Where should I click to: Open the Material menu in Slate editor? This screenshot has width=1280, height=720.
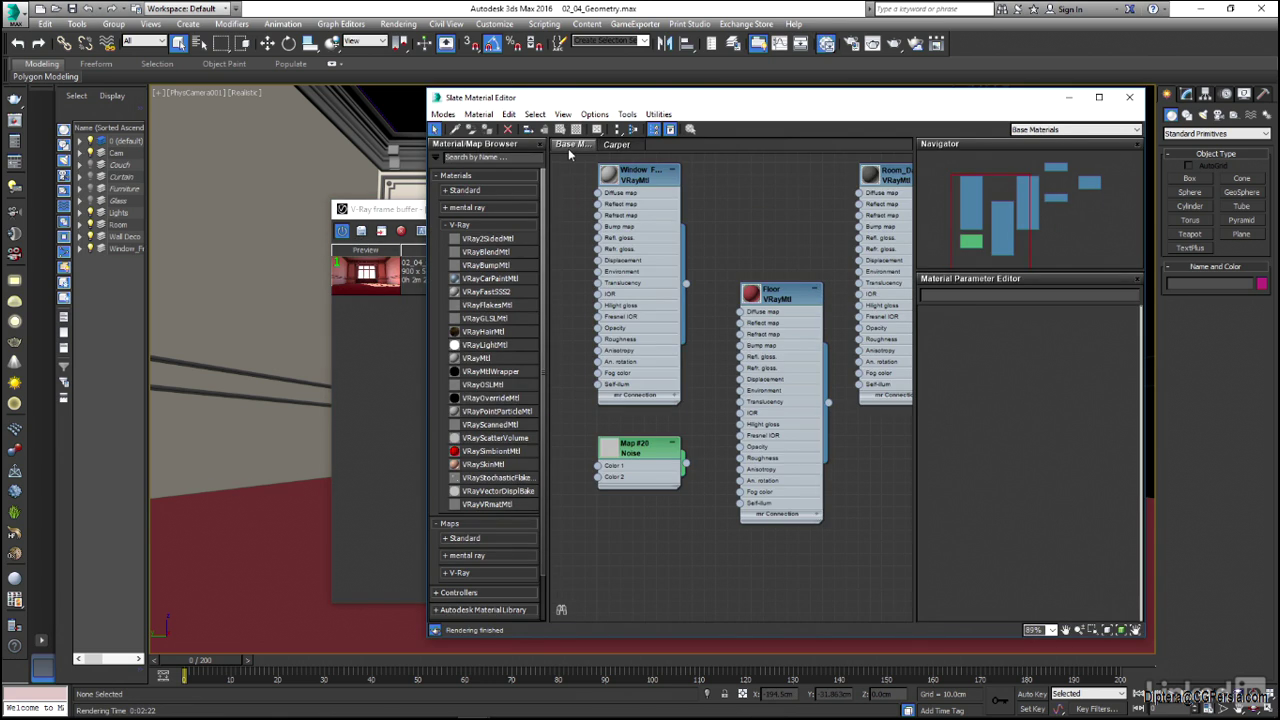[478, 114]
